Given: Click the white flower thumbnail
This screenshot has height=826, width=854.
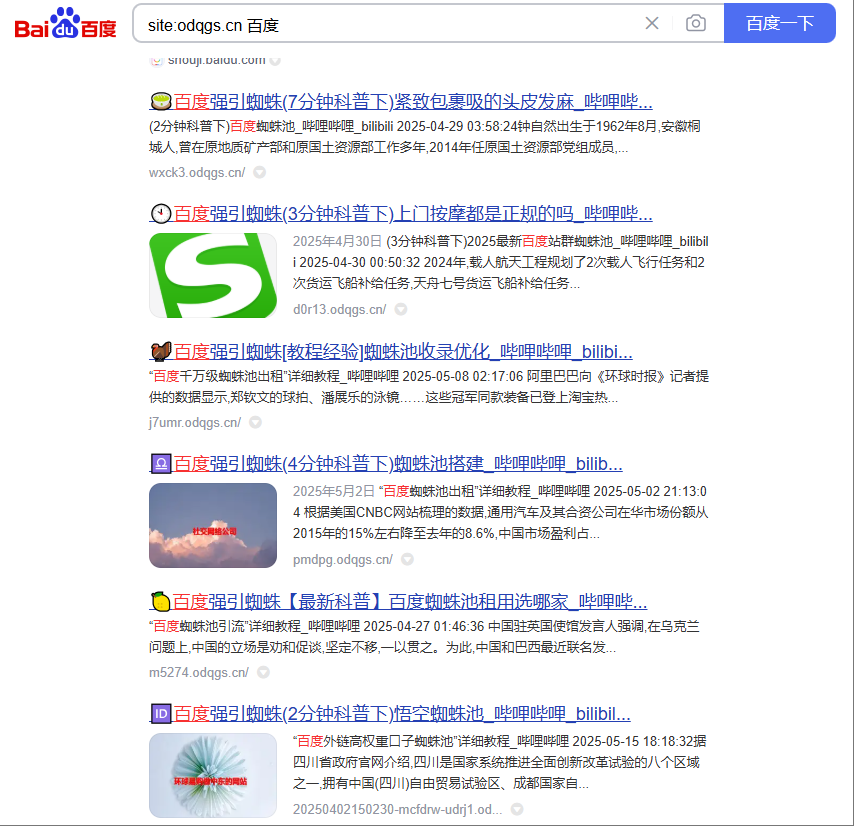Looking at the screenshot, I should pos(213,775).
